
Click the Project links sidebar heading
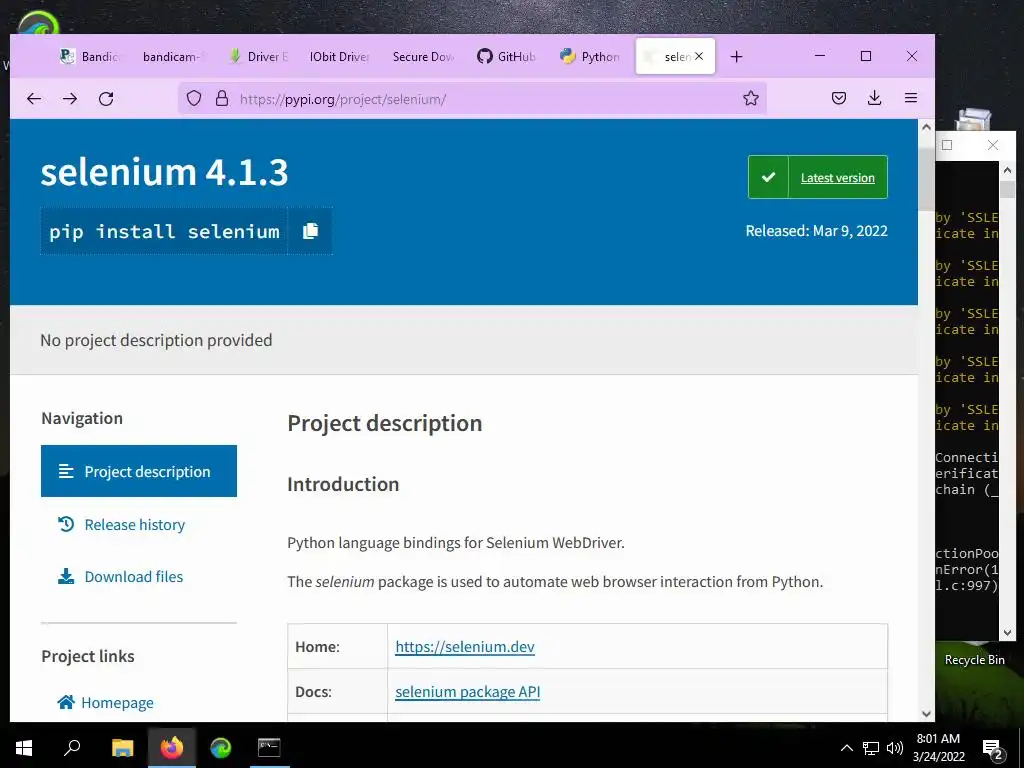point(88,656)
